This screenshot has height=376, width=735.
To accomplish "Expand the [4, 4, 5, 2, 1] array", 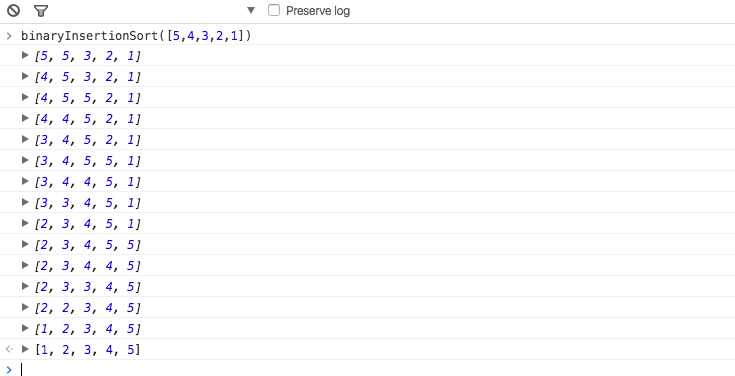I will click(x=25, y=118).
